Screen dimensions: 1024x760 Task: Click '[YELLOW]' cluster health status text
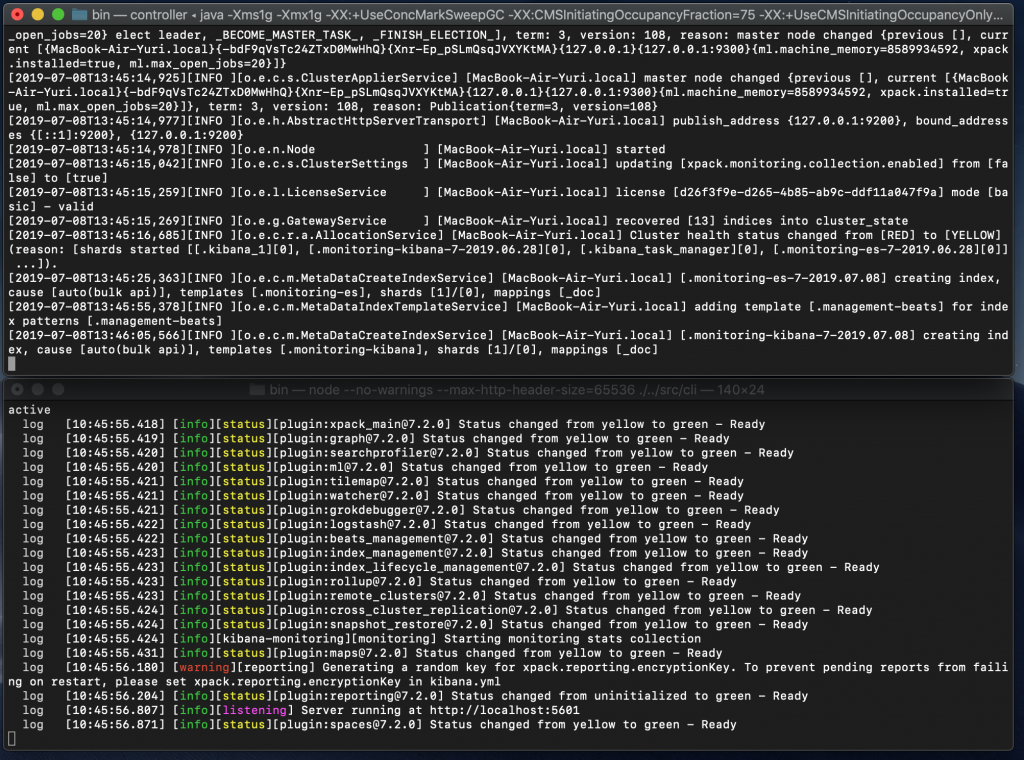coord(972,236)
